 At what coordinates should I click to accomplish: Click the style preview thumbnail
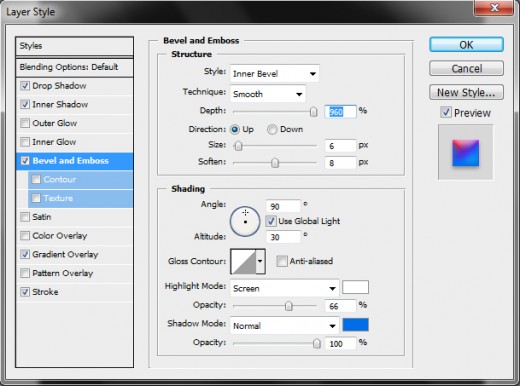pyautogui.click(x=466, y=153)
